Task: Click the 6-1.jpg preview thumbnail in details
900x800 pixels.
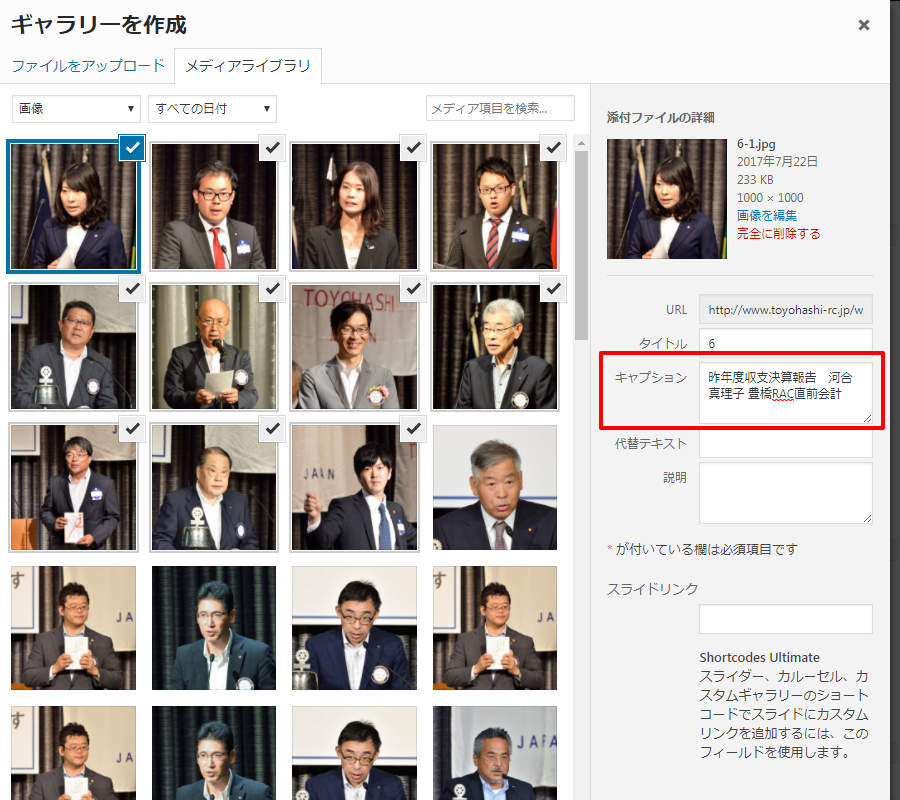Action: tap(666, 199)
